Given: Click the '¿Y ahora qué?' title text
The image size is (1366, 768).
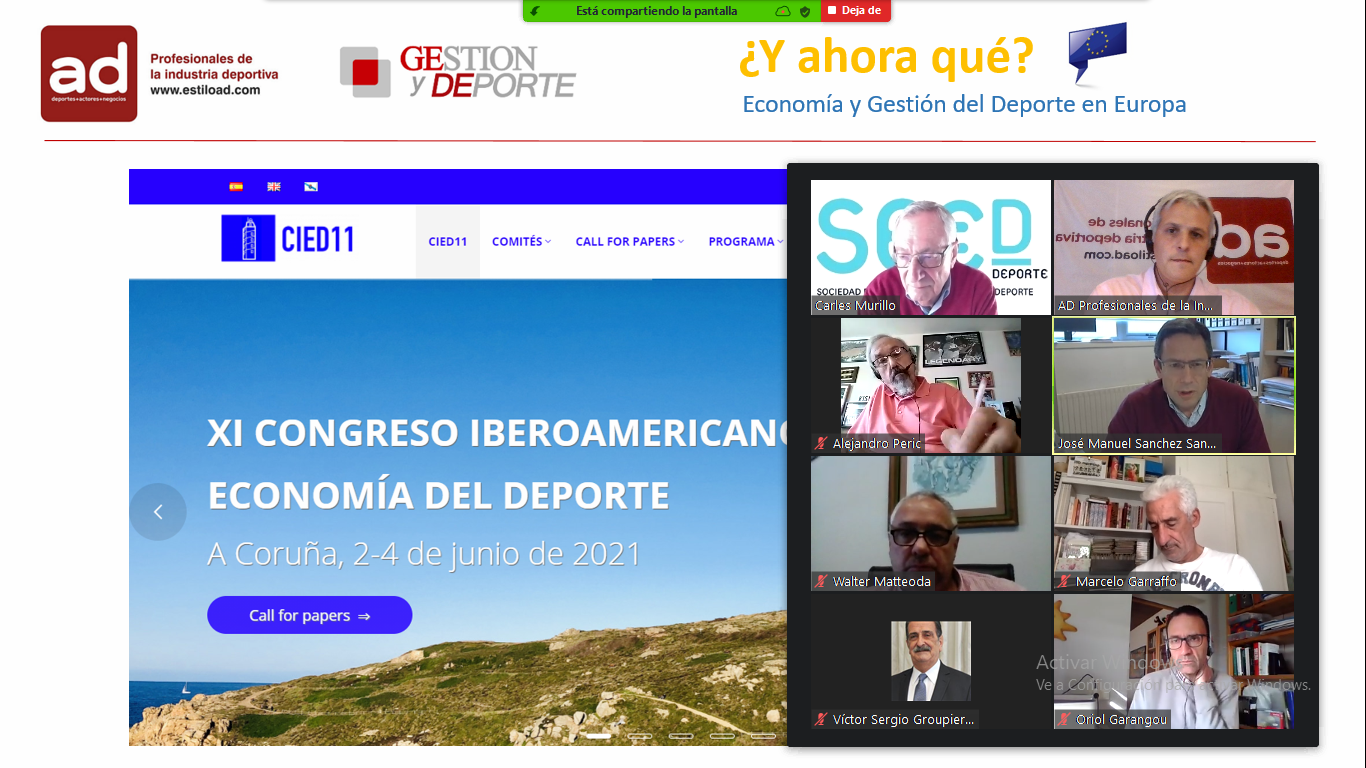Looking at the screenshot, I should click(x=886, y=58).
